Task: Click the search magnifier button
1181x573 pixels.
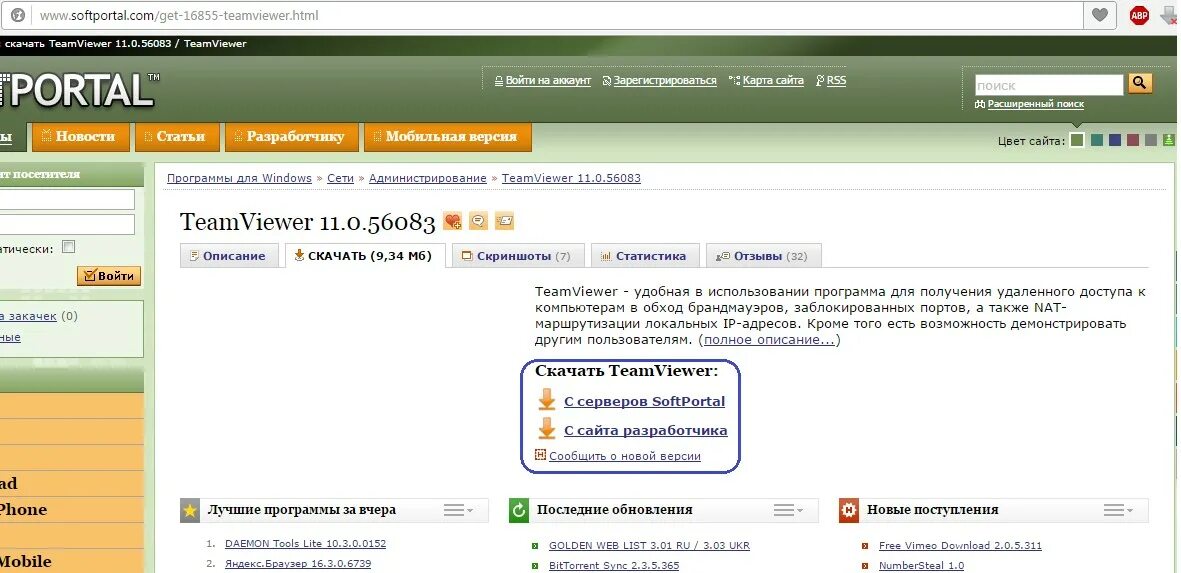Action: [1140, 84]
